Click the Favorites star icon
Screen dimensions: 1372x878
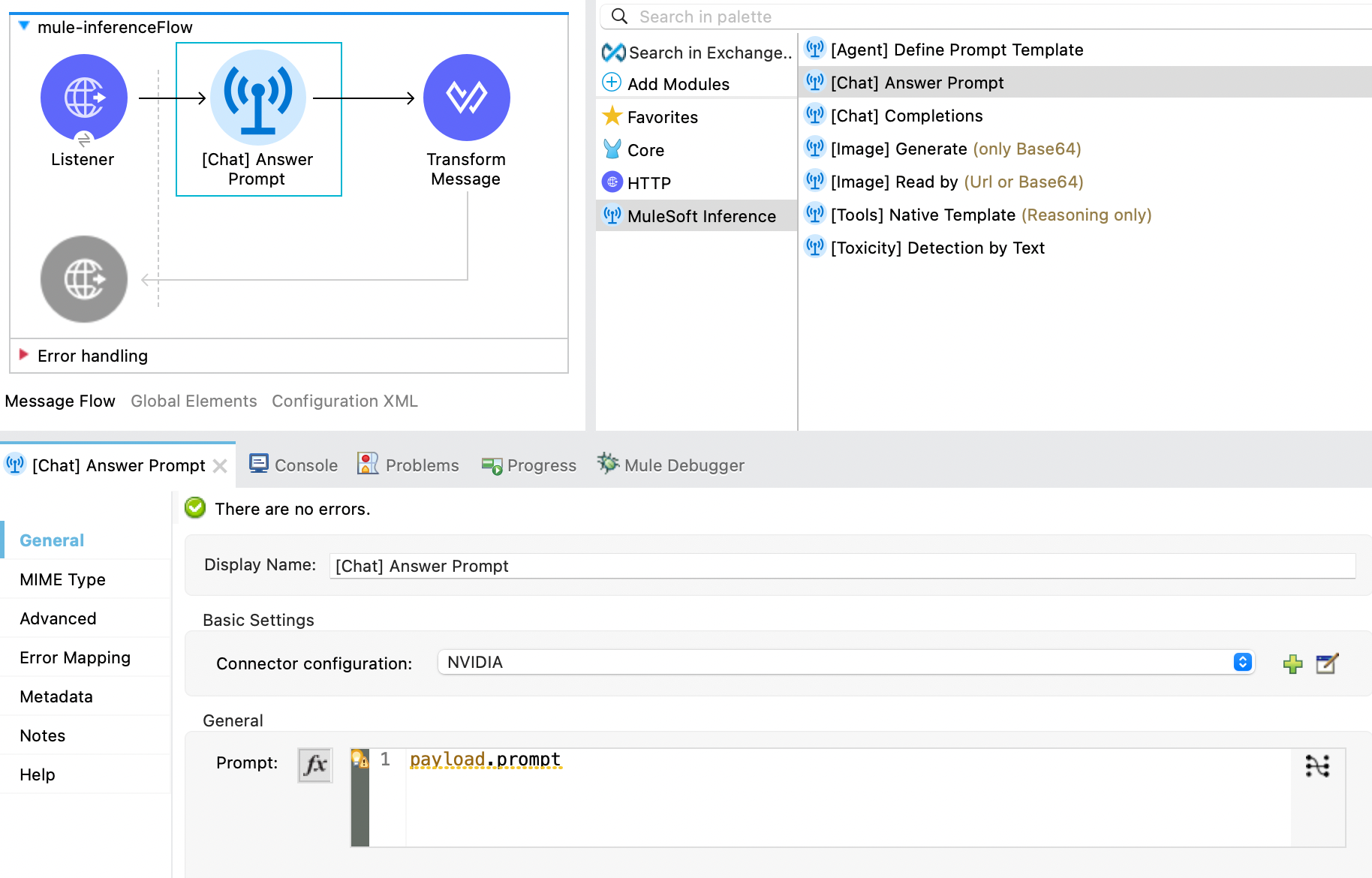[x=612, y=116]
